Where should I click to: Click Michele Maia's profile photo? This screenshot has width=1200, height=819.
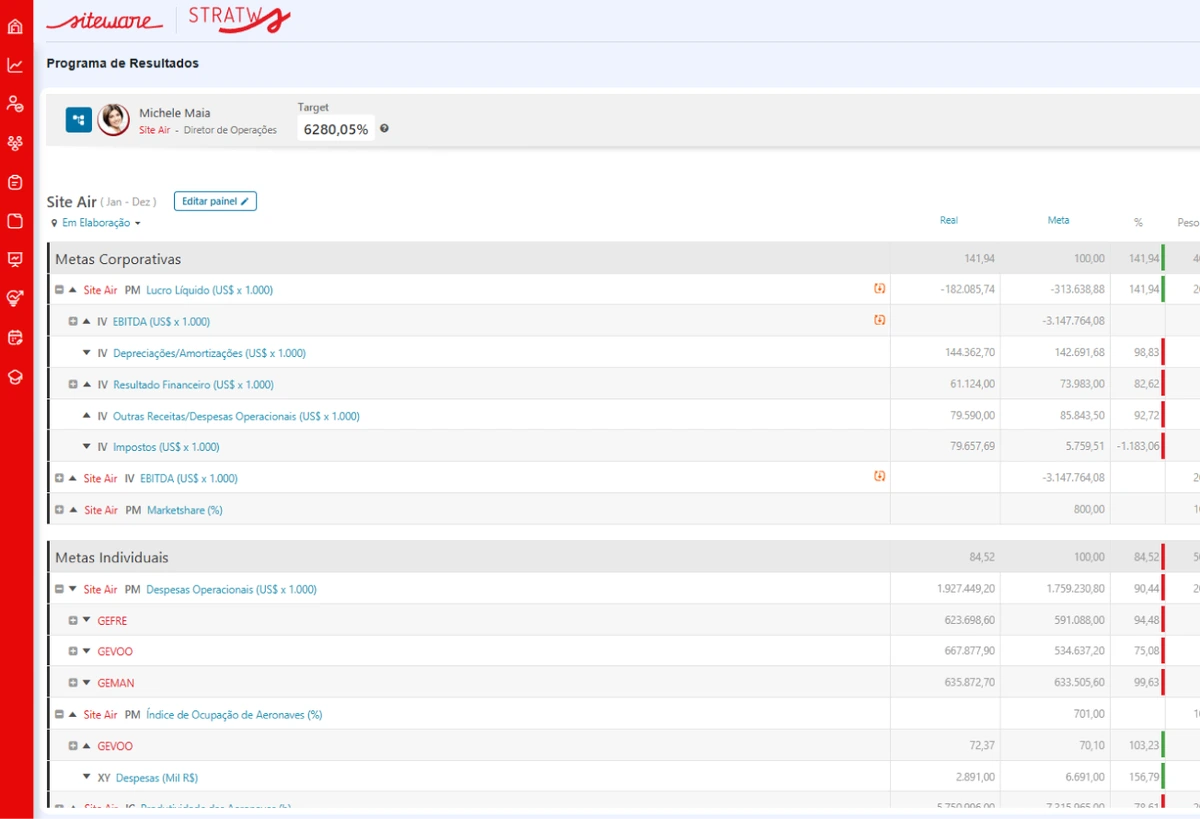pyautogui.click(x=114, y=120)
